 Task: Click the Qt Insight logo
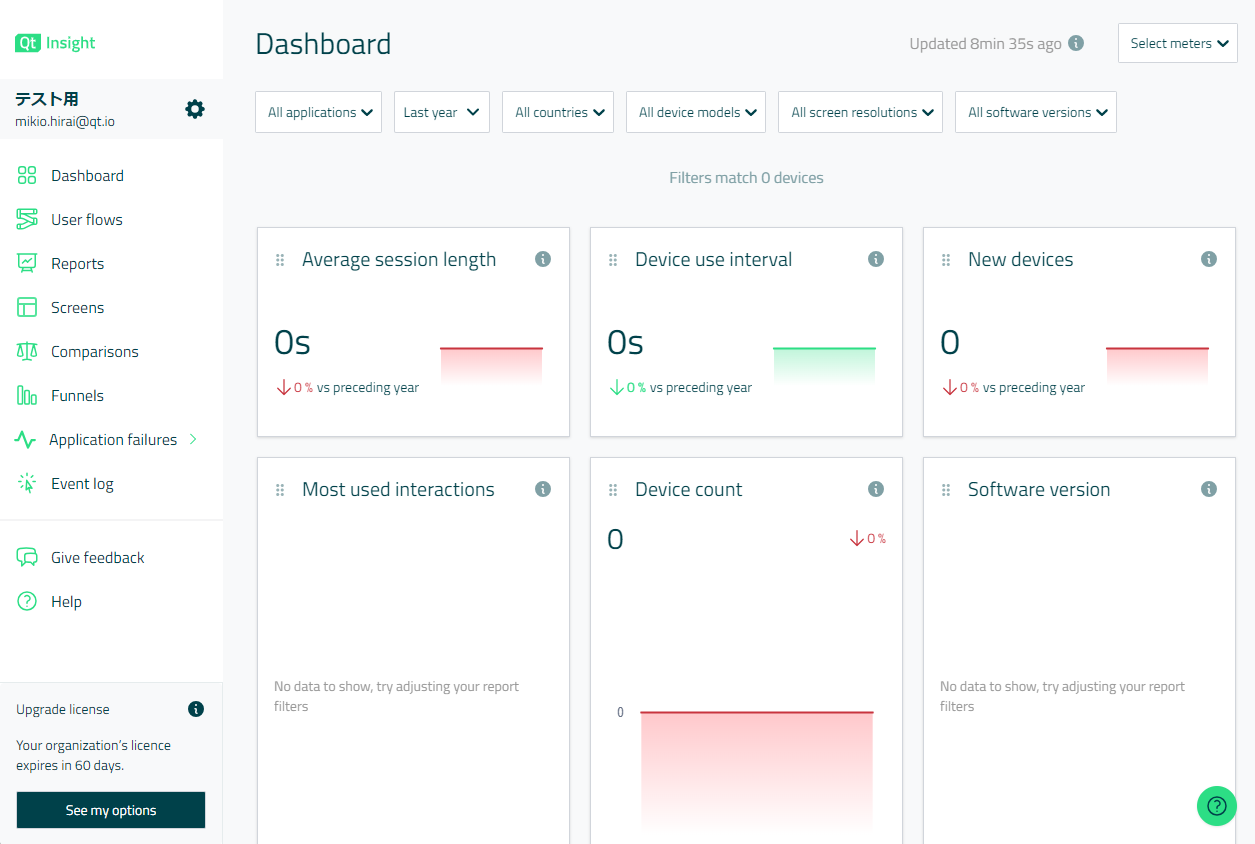(56, 43)
